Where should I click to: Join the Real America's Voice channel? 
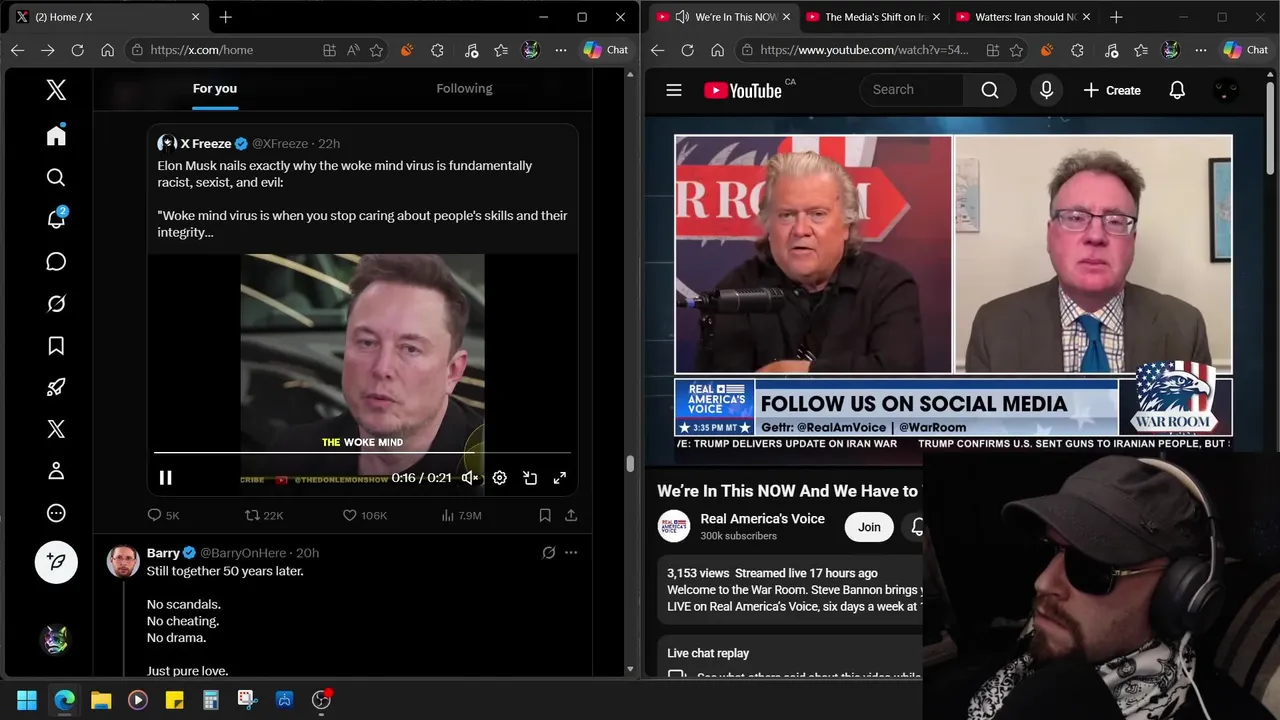[869, 527]
